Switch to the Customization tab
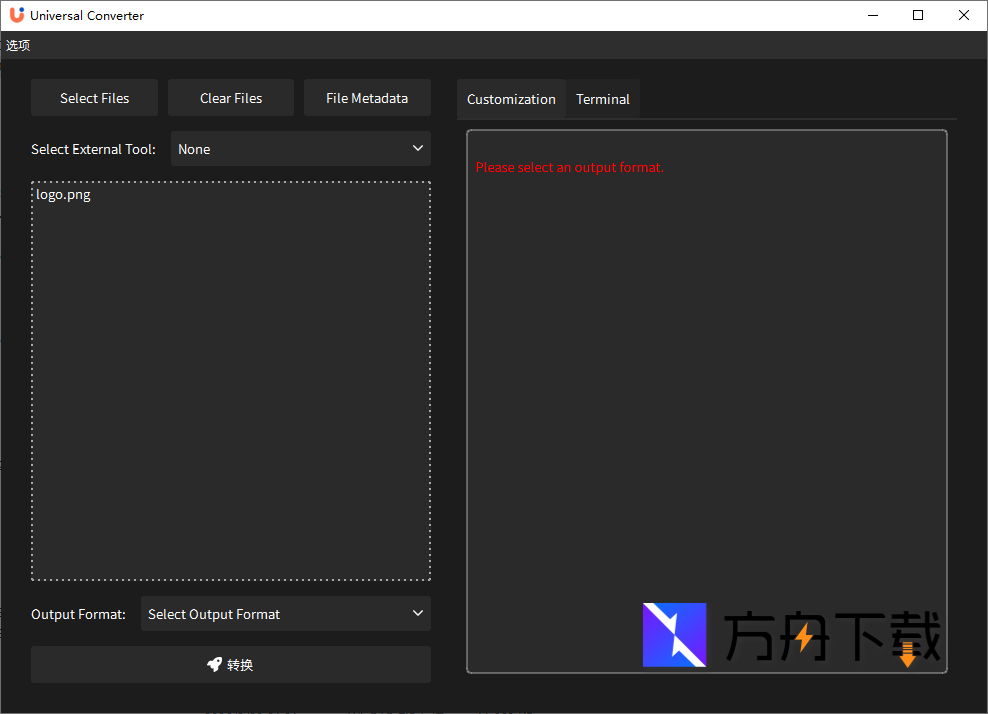 [511, 99]
